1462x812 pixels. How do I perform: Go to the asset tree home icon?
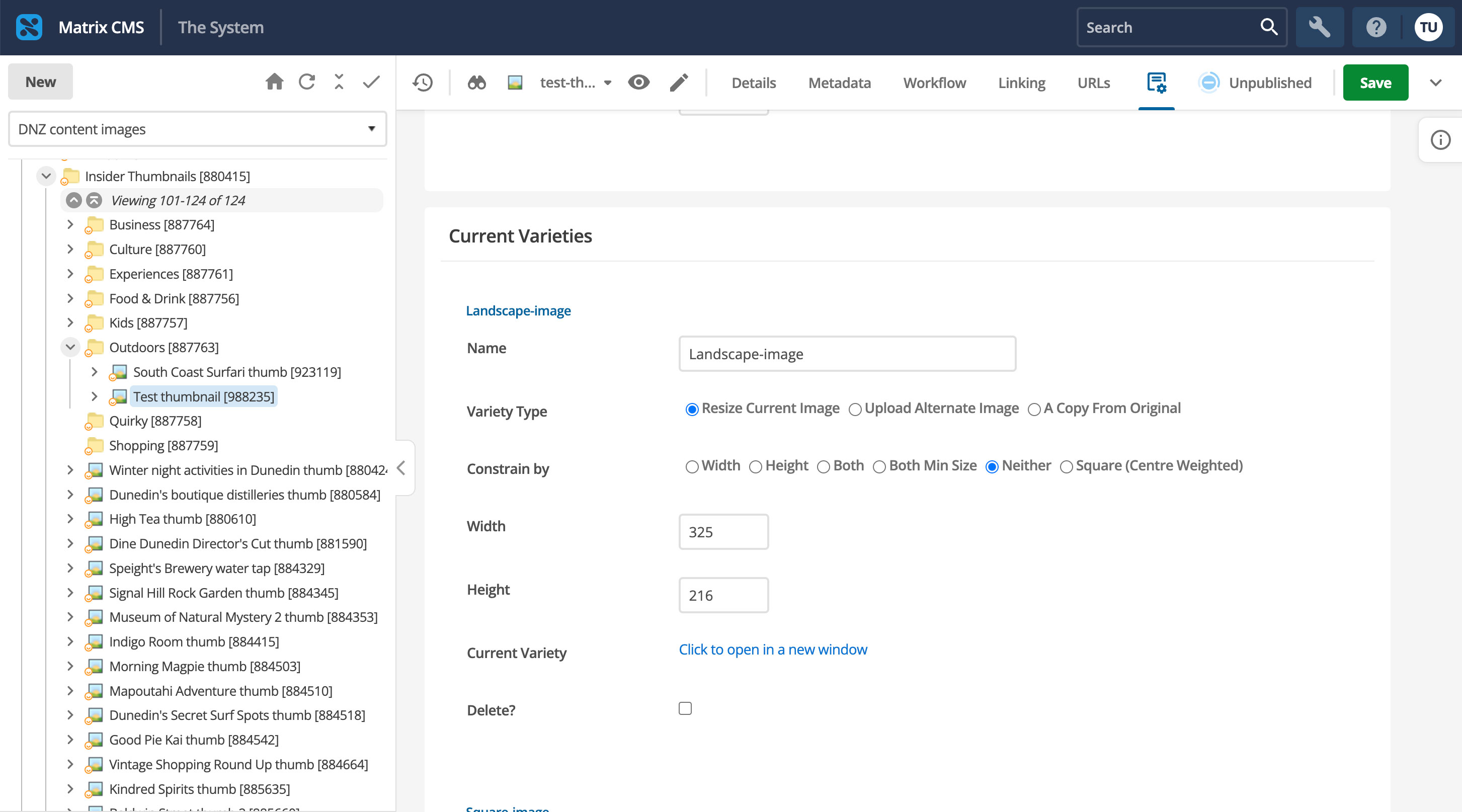pos(274,82)
